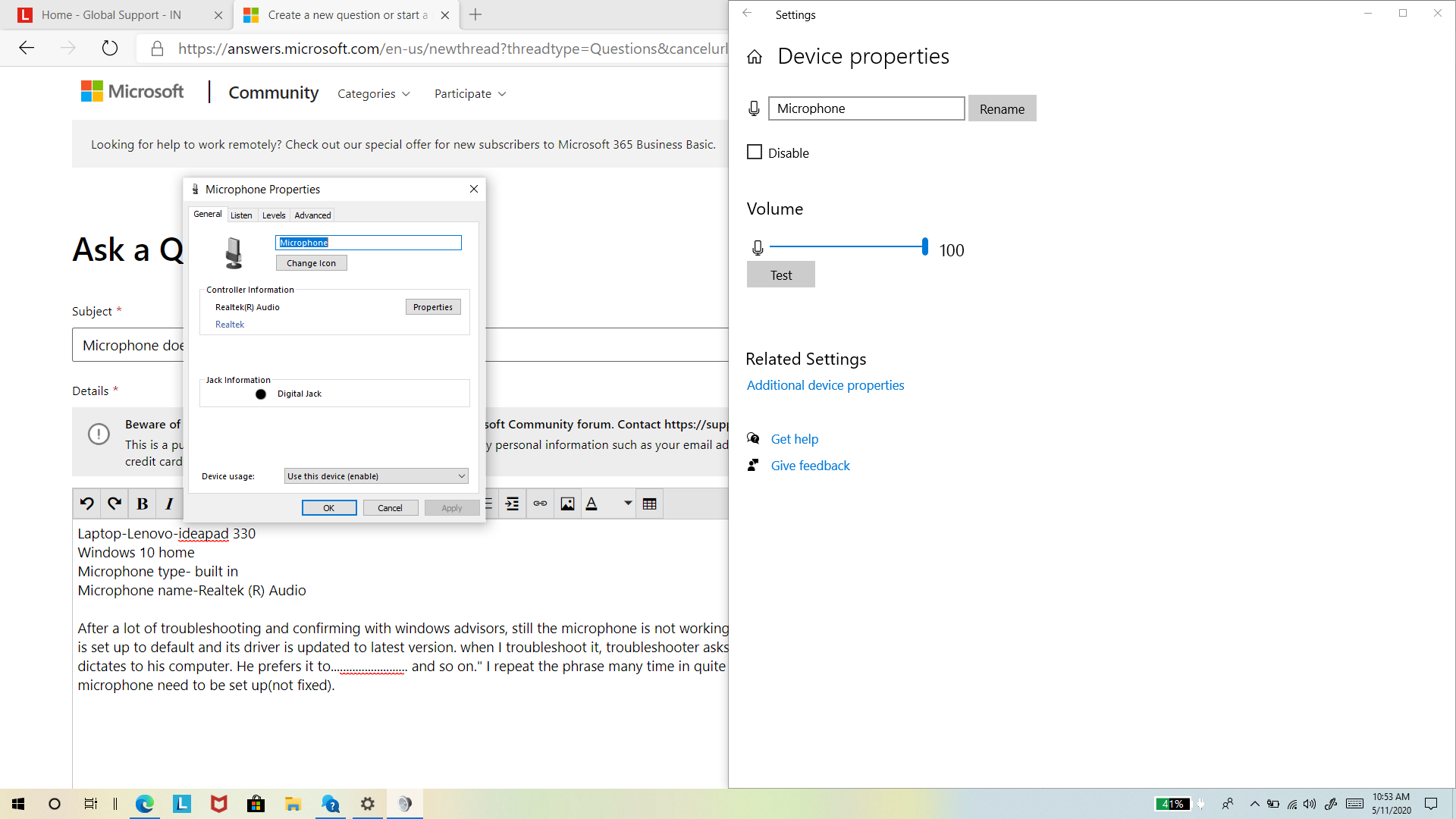Screen dimensions: 1456x819
Task: Click OK in Microphone Properties
Action: (329, 508)
